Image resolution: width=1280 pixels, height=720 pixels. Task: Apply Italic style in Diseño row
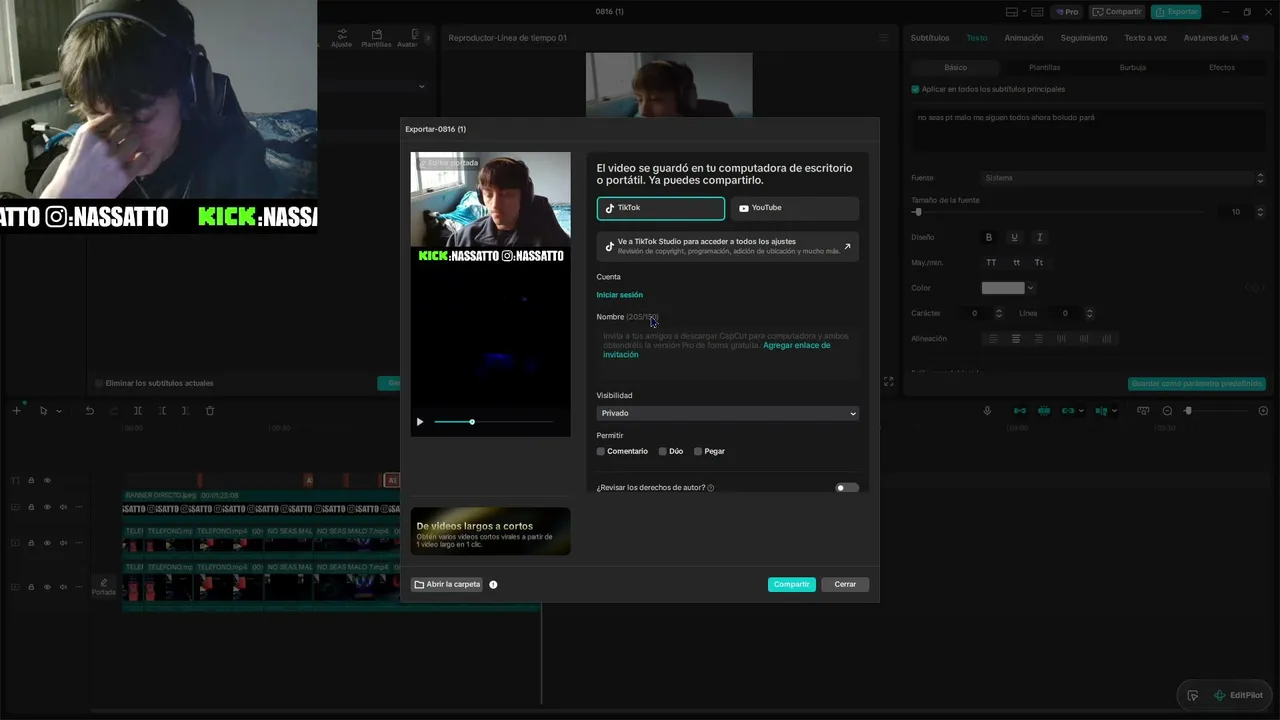click(x=1039, y=238)
